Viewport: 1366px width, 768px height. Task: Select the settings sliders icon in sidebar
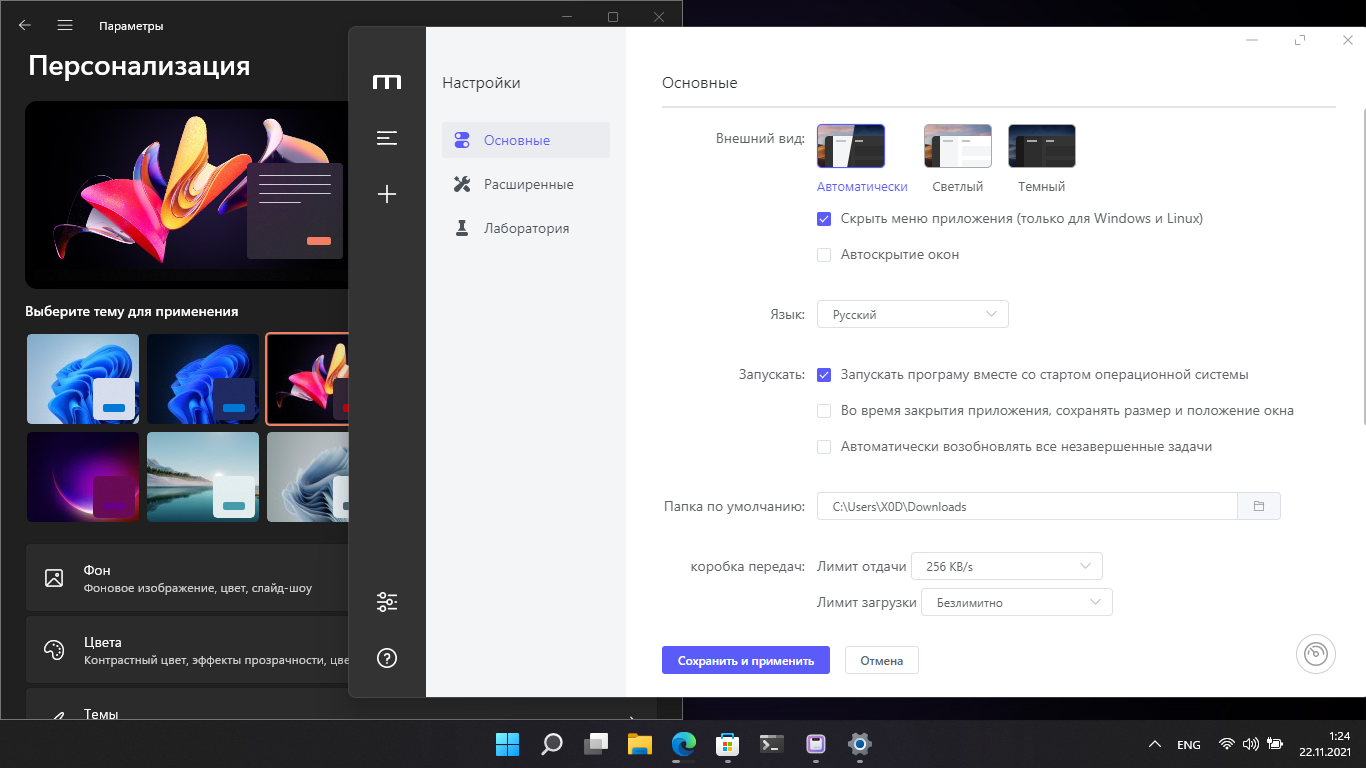click(x=387, y=601)
